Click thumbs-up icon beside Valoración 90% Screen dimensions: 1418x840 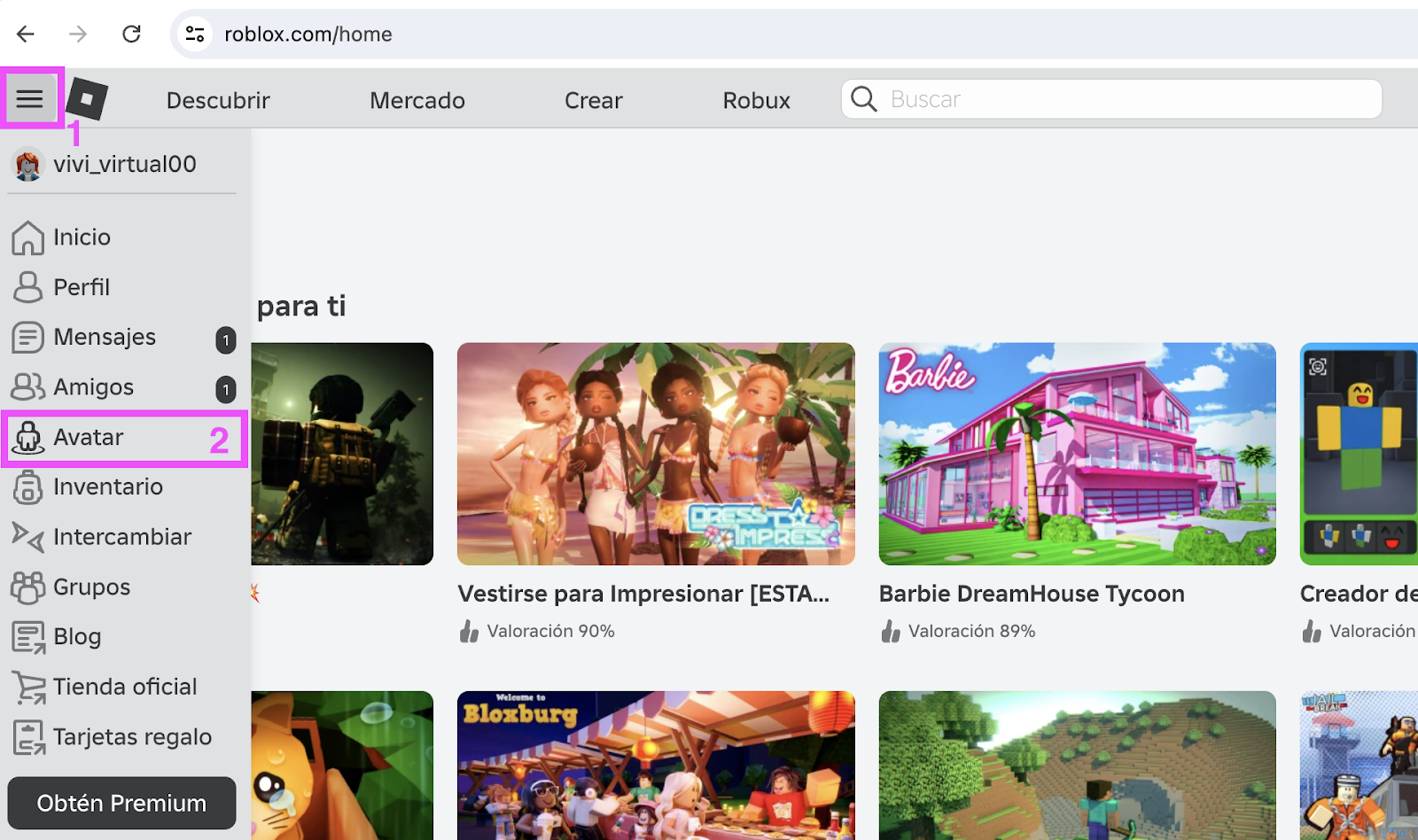(x=469, y=631)
